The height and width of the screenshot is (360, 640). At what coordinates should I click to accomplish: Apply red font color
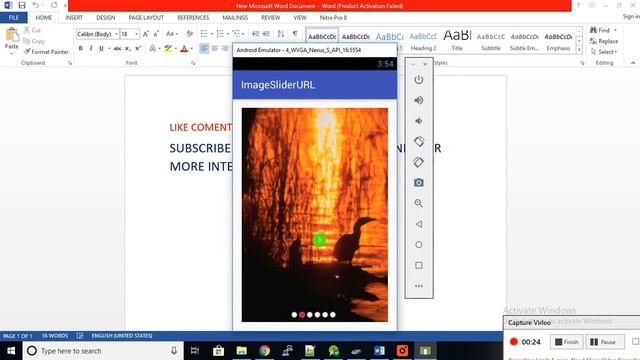pyautogui.click(x=184, y=49)
